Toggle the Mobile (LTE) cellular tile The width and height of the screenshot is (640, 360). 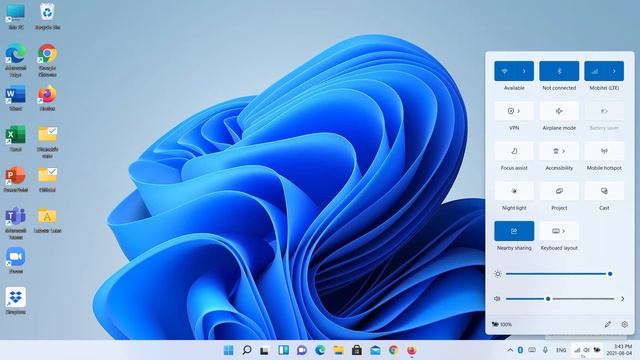[x=595, y=71]
